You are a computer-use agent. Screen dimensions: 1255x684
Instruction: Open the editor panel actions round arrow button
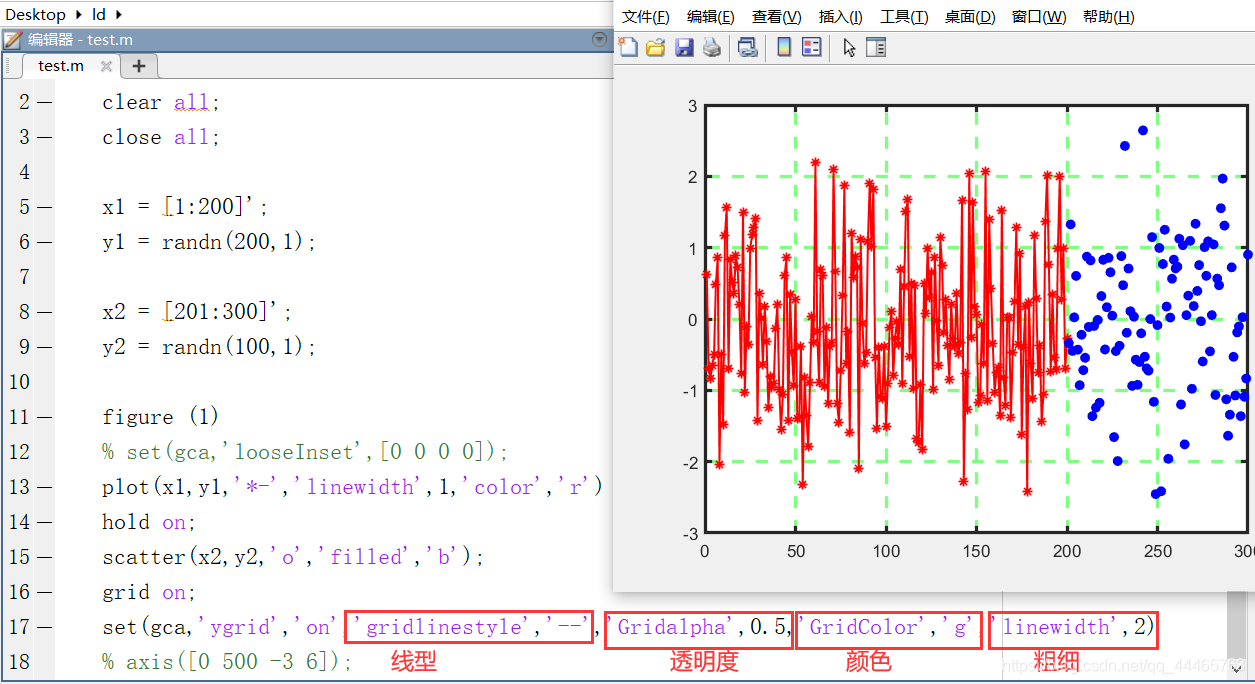tap(600, 39)
